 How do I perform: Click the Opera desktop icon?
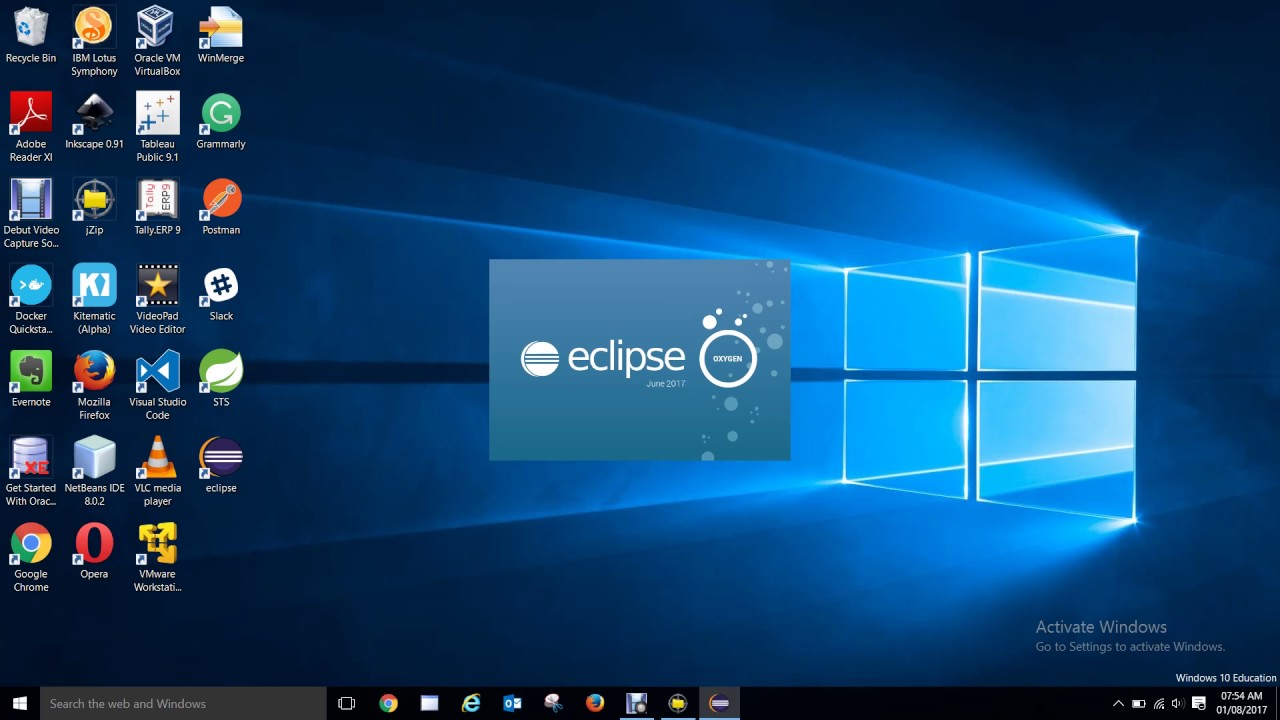[94, 552]
